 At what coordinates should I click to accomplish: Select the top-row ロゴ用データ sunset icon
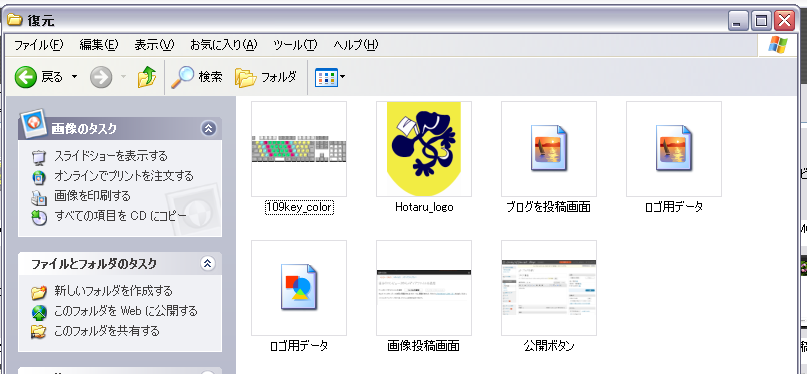[x=674, y=149]
